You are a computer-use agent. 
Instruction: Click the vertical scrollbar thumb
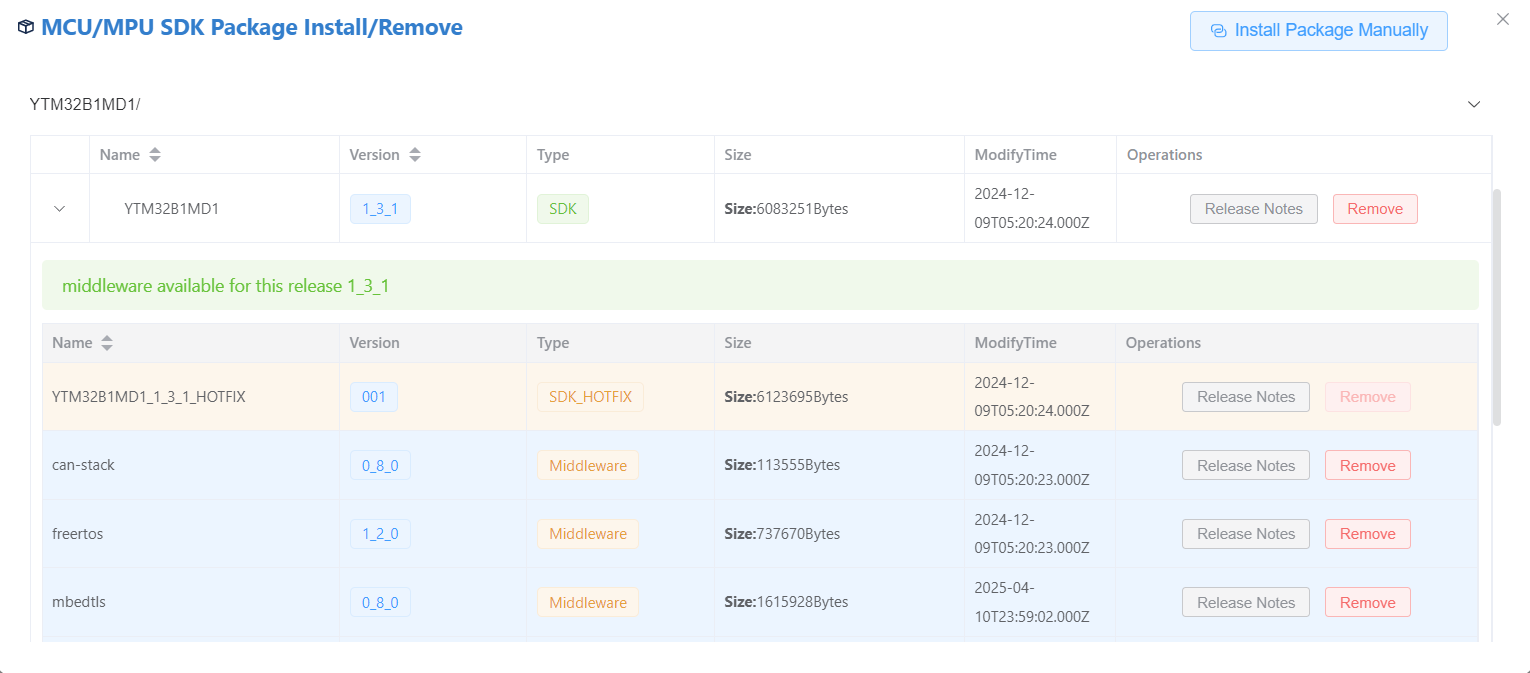coord(1496,307)
